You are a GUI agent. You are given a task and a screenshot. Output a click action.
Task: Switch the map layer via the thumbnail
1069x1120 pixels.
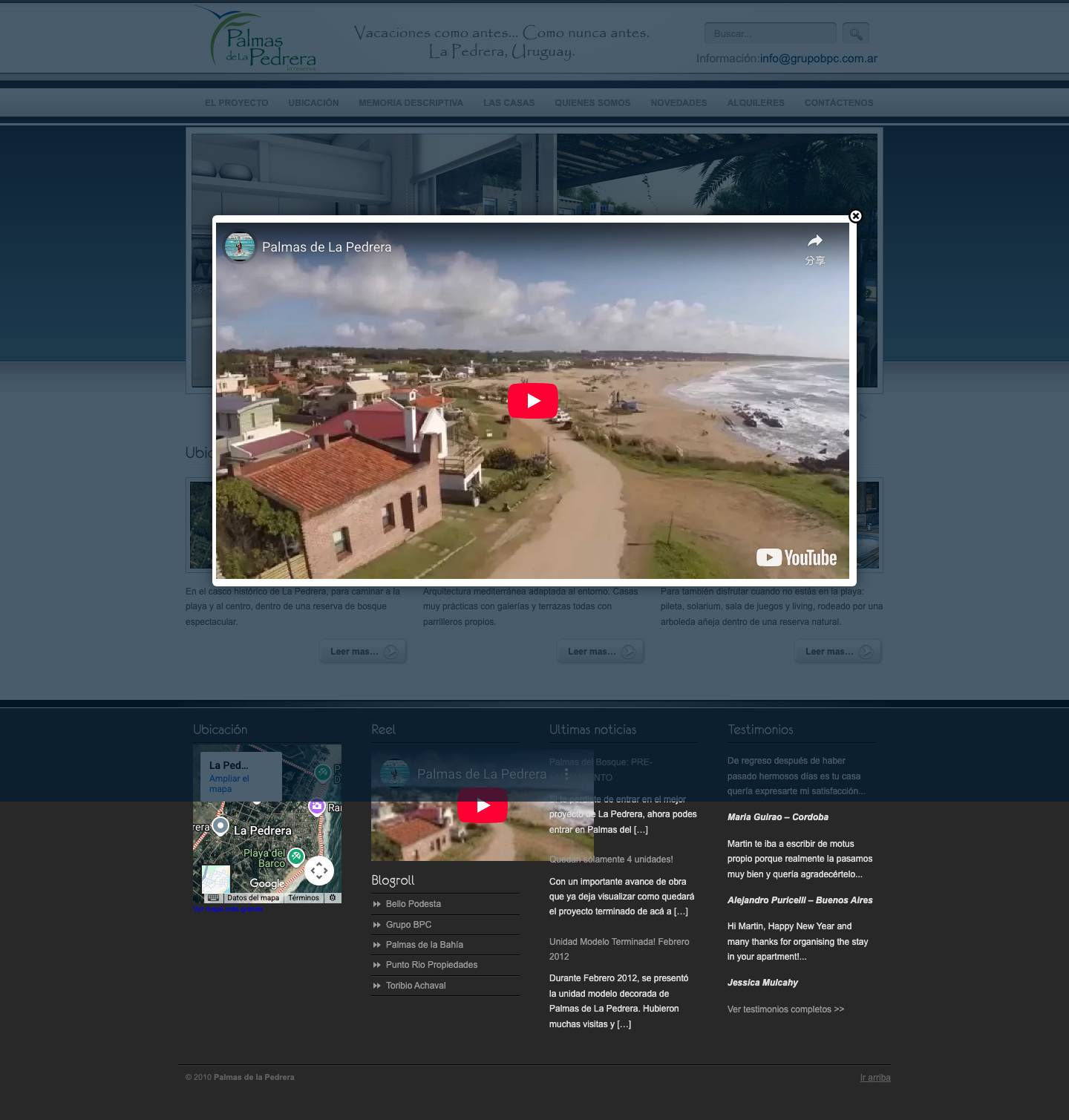(216, 879)
